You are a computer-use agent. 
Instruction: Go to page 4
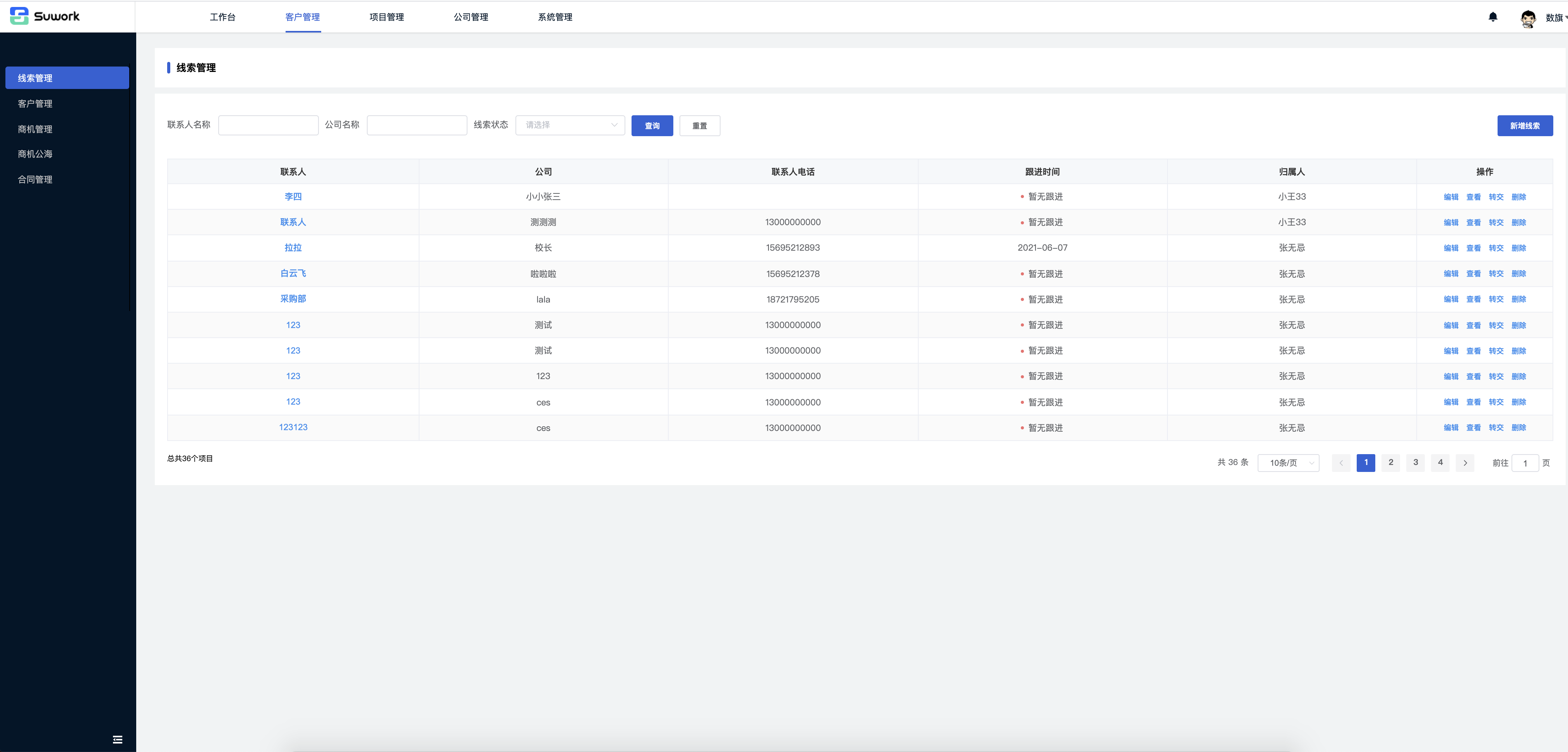tap(1440, 462)
